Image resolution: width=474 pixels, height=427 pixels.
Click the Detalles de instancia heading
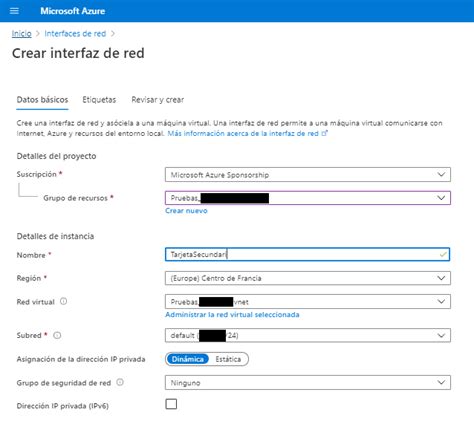click(55, 236)
